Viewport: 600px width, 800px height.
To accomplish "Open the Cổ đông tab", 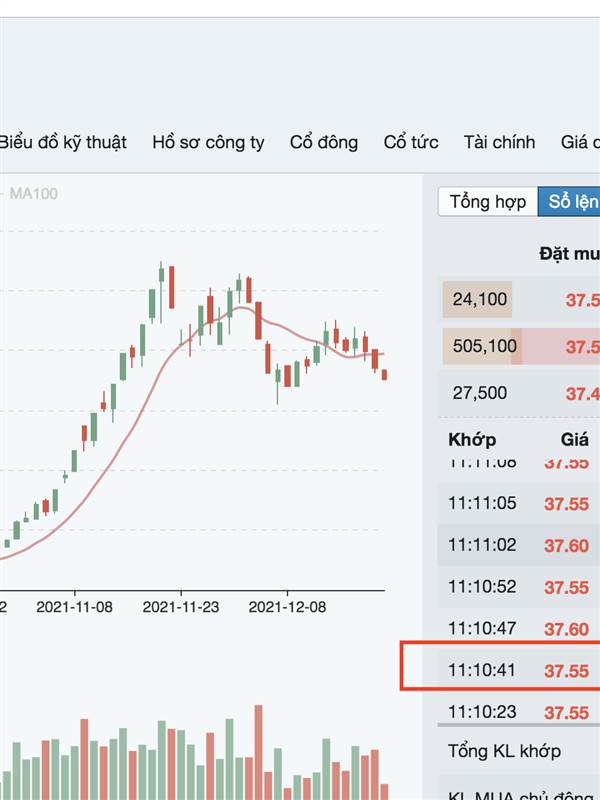I will (x=324, y=142).
